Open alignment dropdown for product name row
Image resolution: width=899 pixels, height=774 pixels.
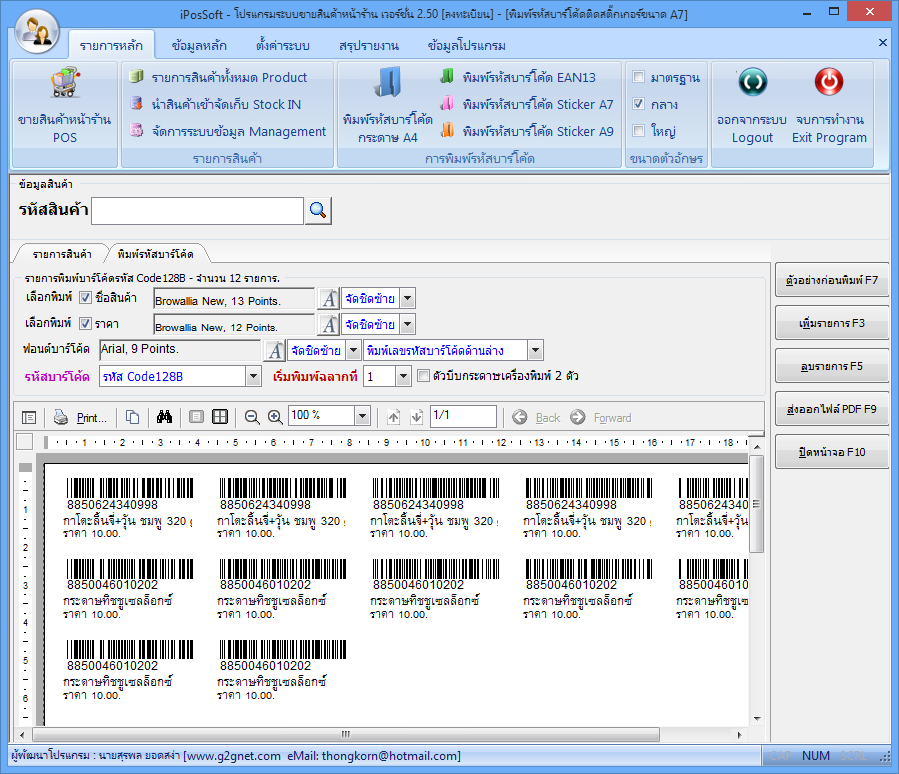click(408, 299)
